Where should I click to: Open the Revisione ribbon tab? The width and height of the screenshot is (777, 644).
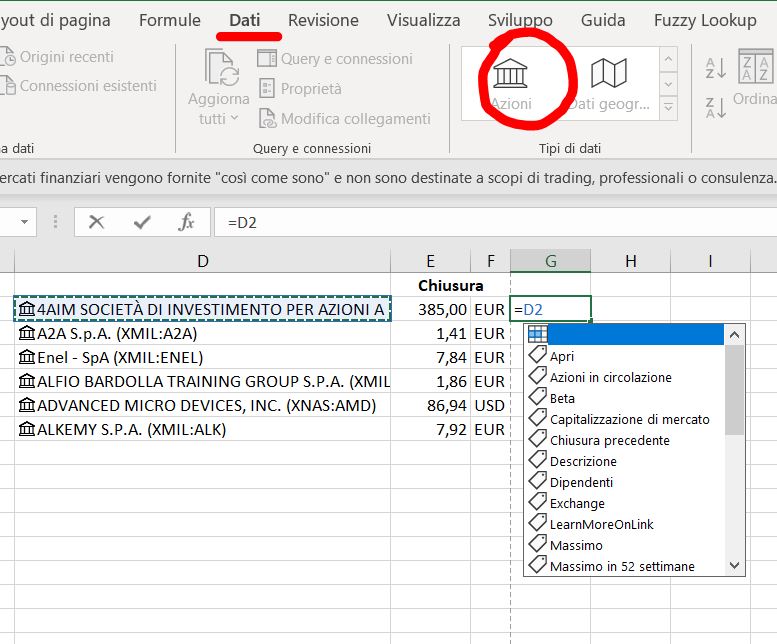[323, 20]
